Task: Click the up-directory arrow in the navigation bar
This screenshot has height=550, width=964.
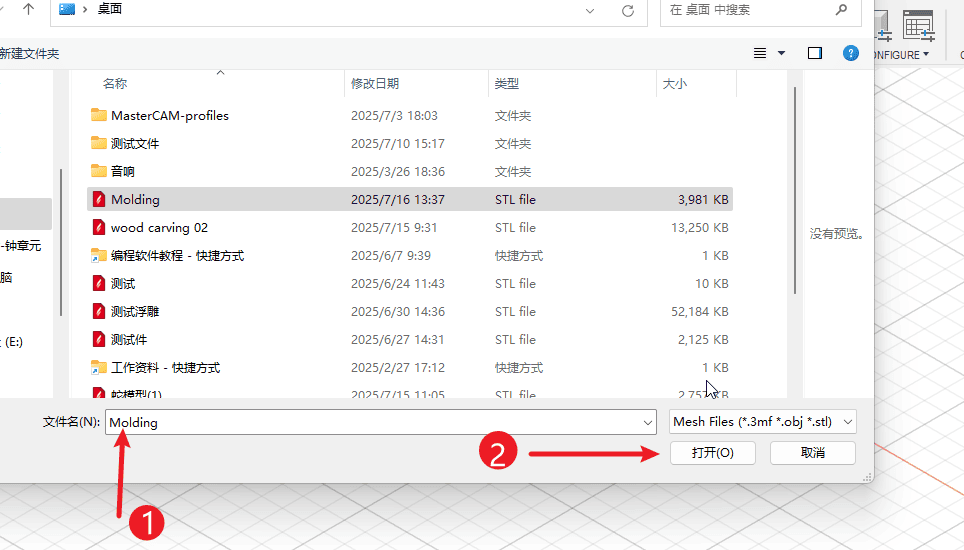Action: pos(28,10)
